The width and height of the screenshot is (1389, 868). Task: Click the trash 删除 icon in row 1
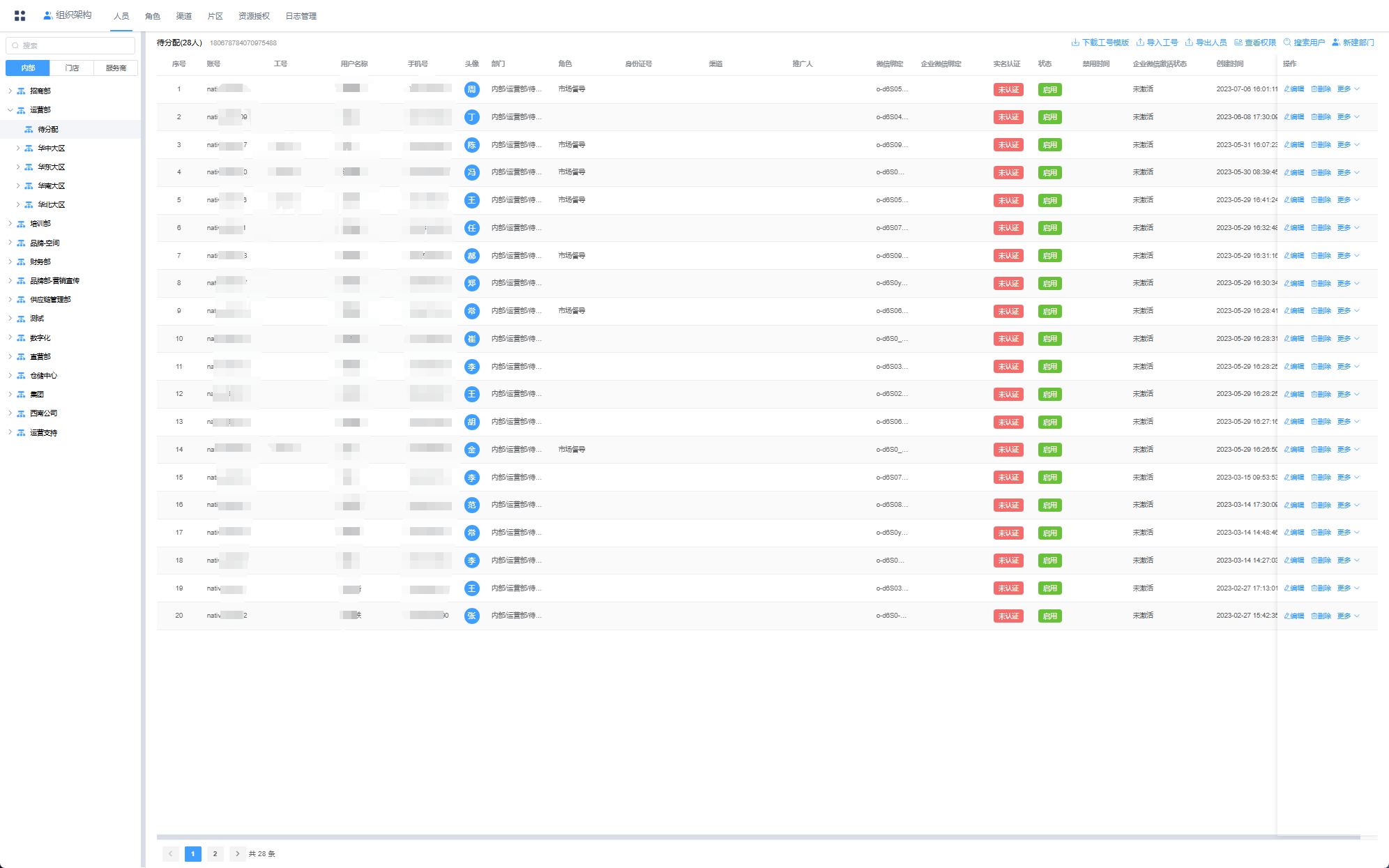click(1314, 89)
